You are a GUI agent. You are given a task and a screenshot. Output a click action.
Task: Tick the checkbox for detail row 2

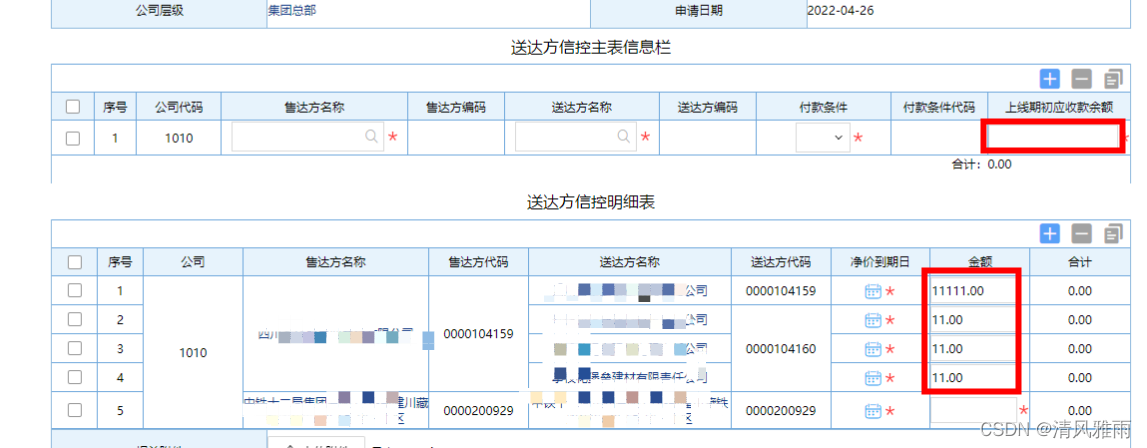75,319
